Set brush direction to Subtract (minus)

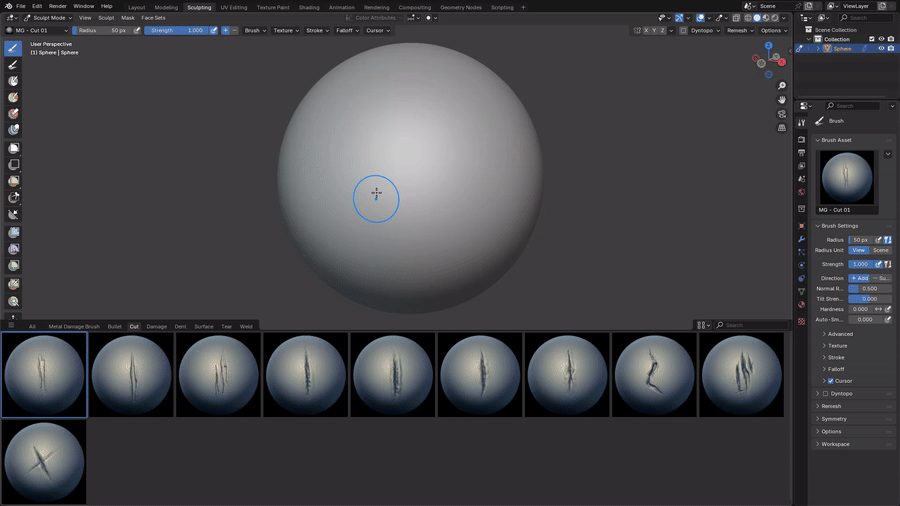[234, 30]
